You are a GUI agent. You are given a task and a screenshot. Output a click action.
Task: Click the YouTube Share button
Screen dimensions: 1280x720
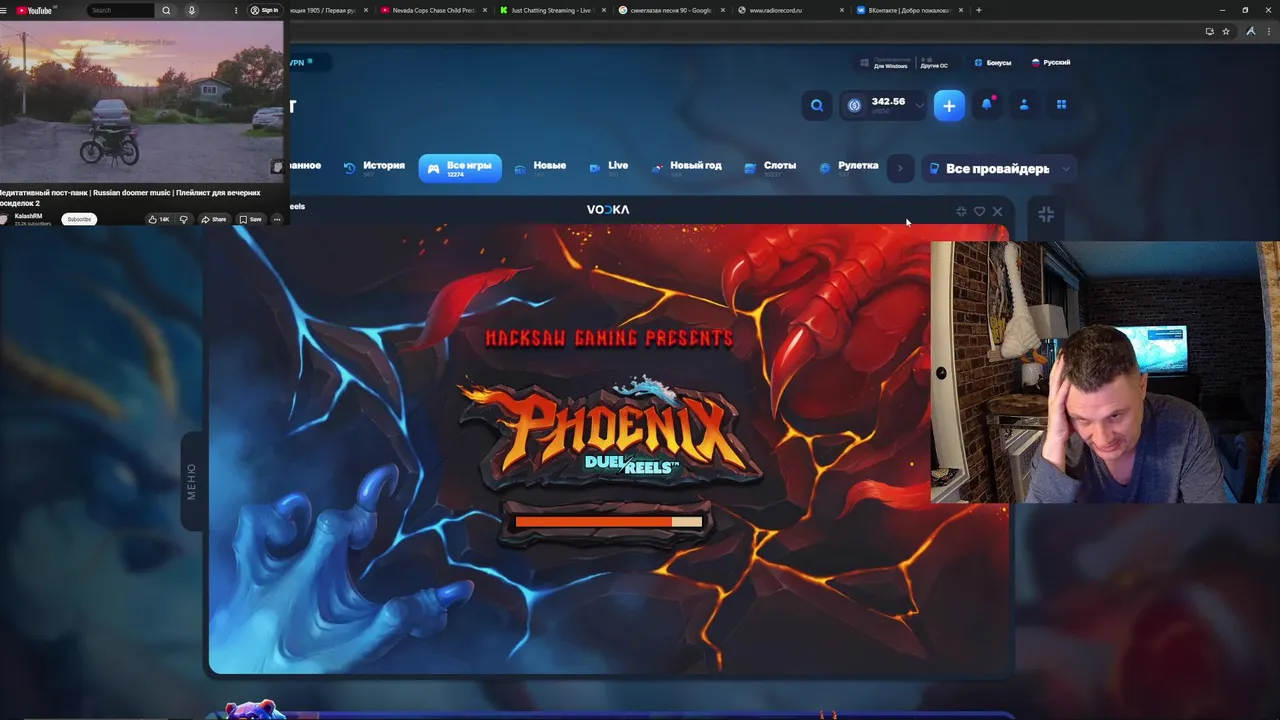(x=214, y=219)
